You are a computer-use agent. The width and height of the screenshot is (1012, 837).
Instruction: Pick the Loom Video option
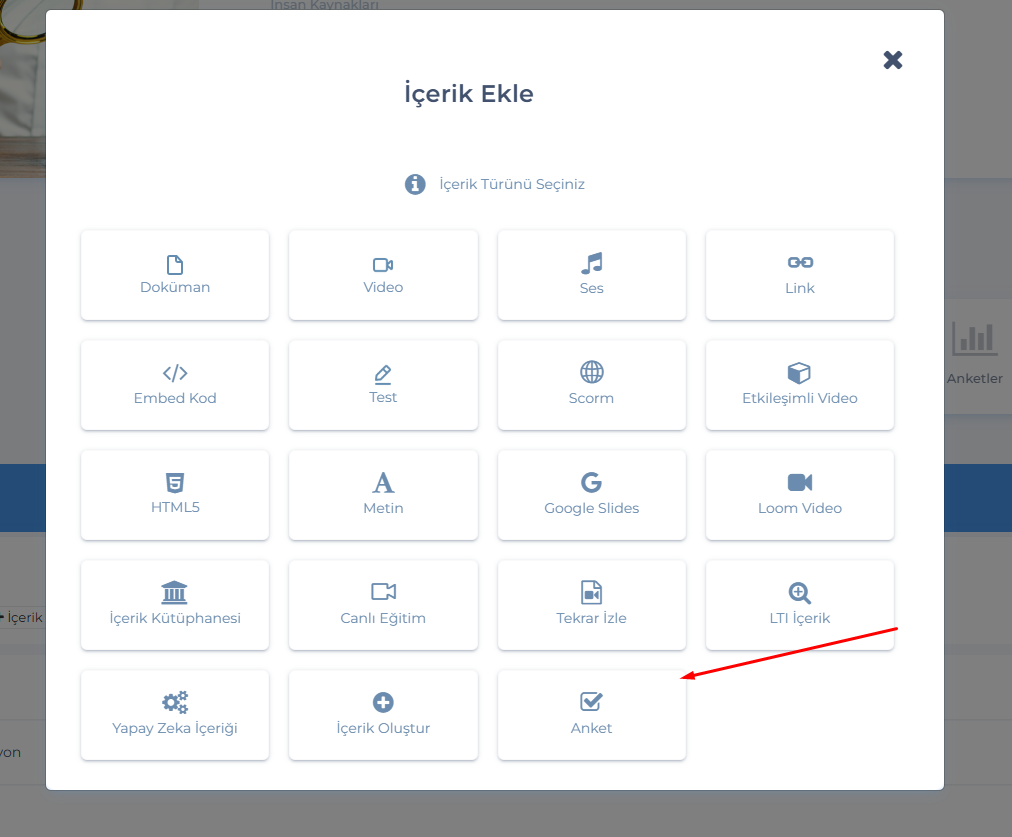(x=800, y=495)
